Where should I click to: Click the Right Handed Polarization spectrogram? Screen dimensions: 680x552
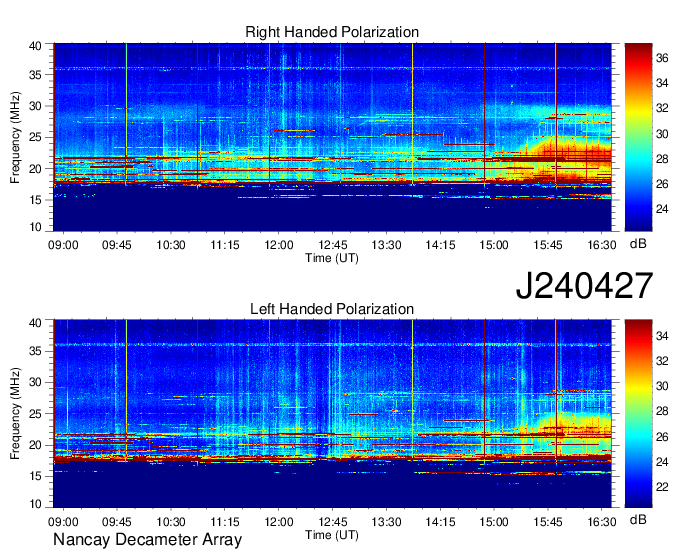(332, 137)
